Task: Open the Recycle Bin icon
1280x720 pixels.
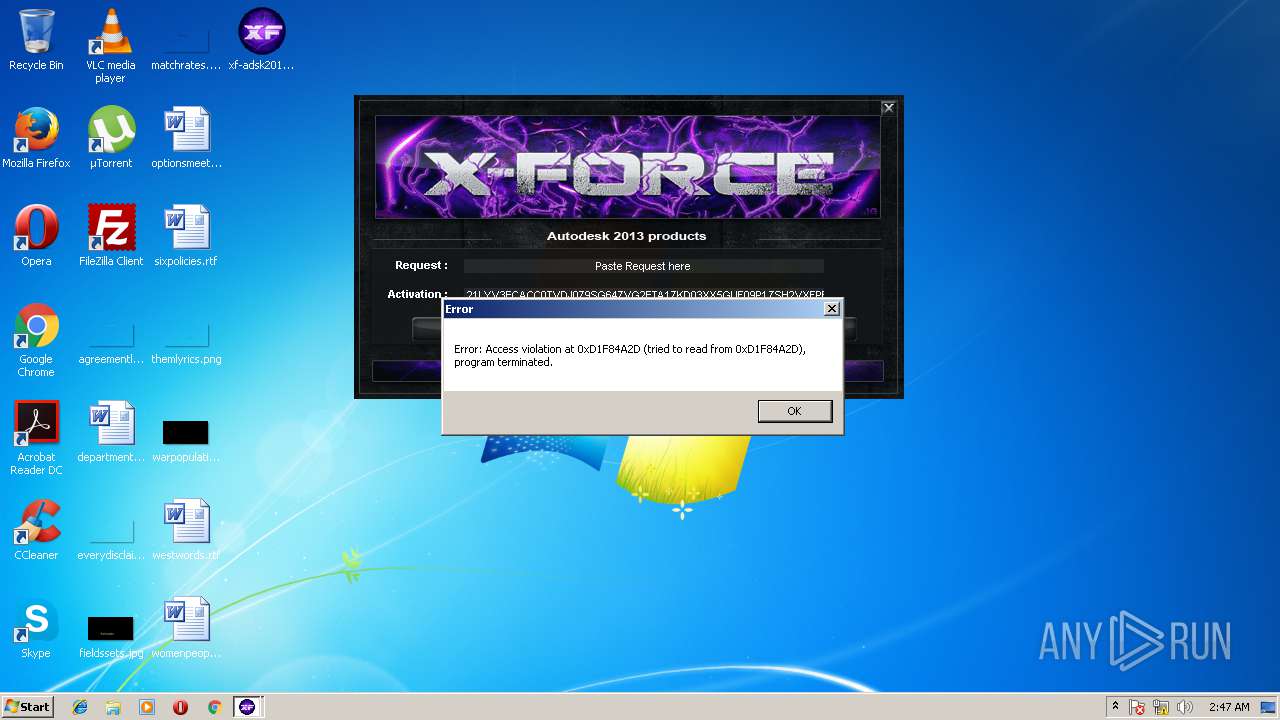Action: tap(36, 41)
